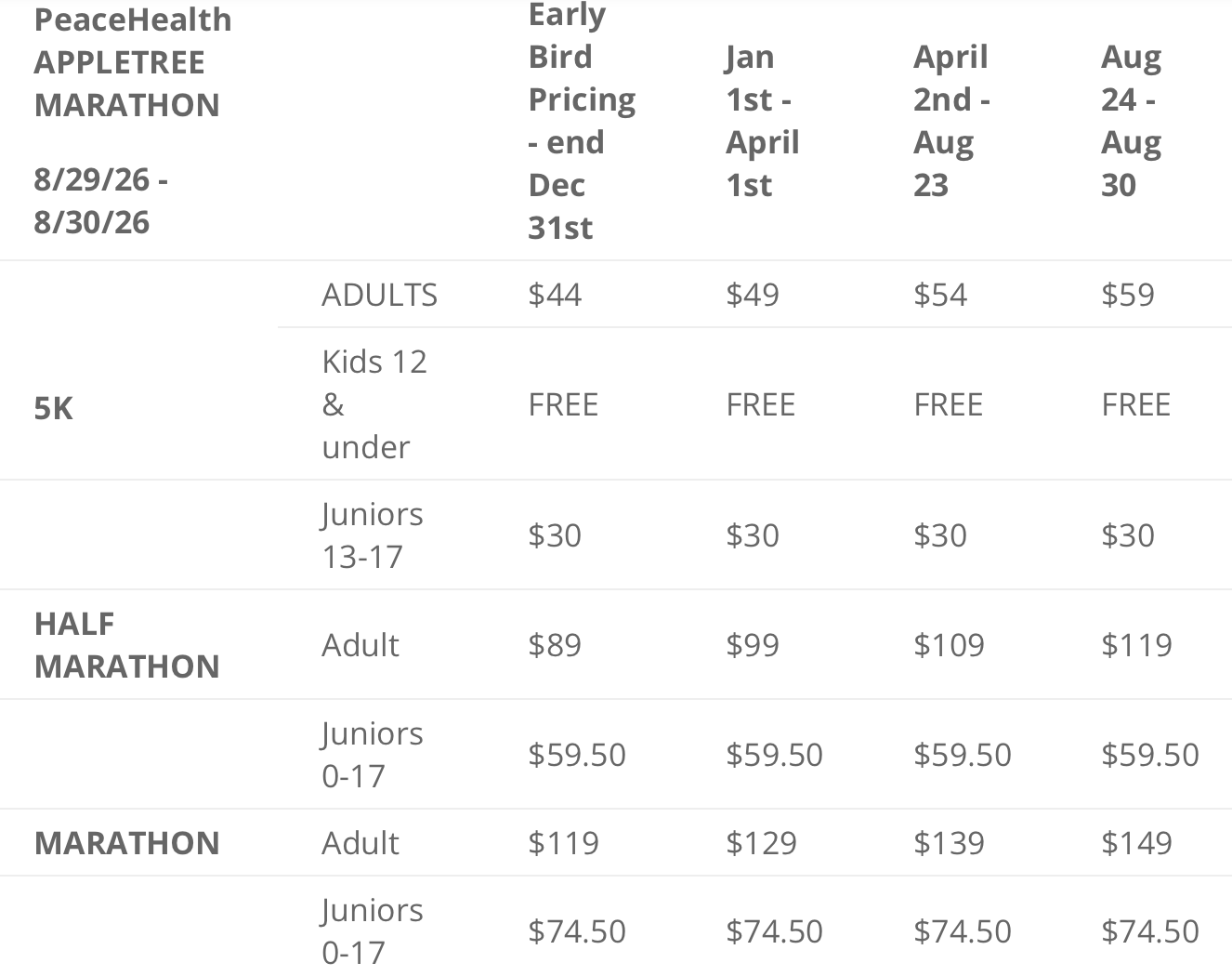Viewport: 1232px width, 976px height.
Task: Click the 8/29/26 - 8/30/26 event dates
Action: (x=101, y=201)
